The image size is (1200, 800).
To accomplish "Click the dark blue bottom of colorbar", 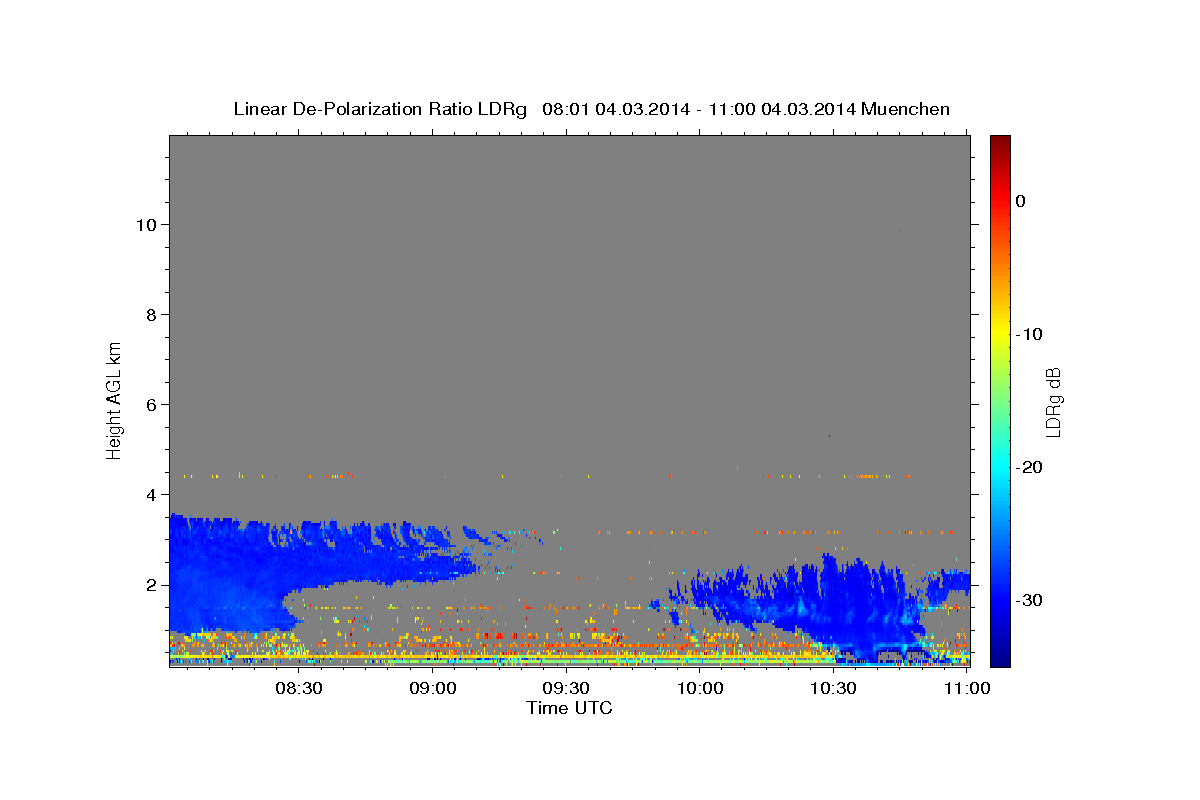I will tap(1000, 655).
